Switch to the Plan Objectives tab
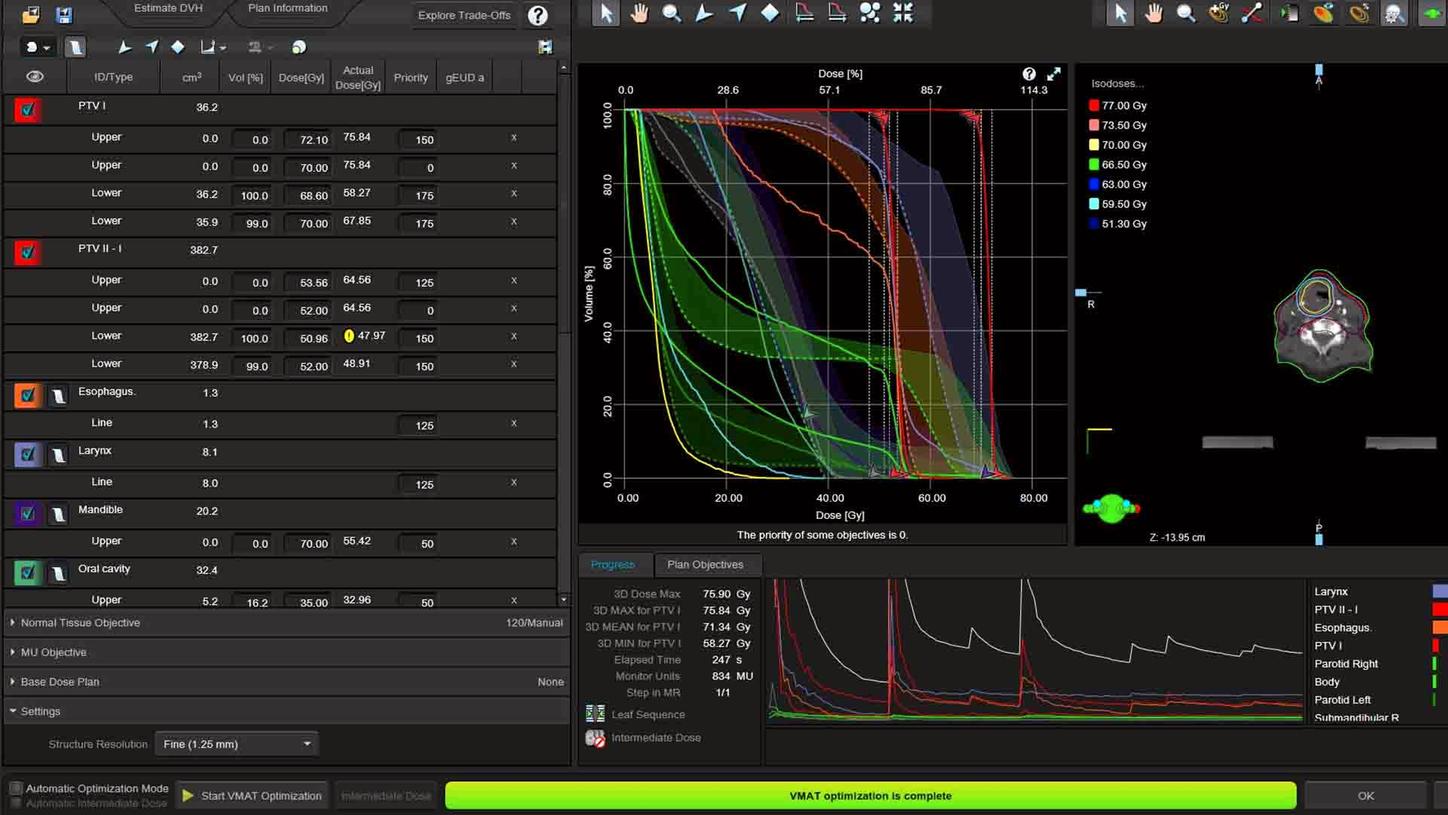1448x815 pixels. (704, 564)
